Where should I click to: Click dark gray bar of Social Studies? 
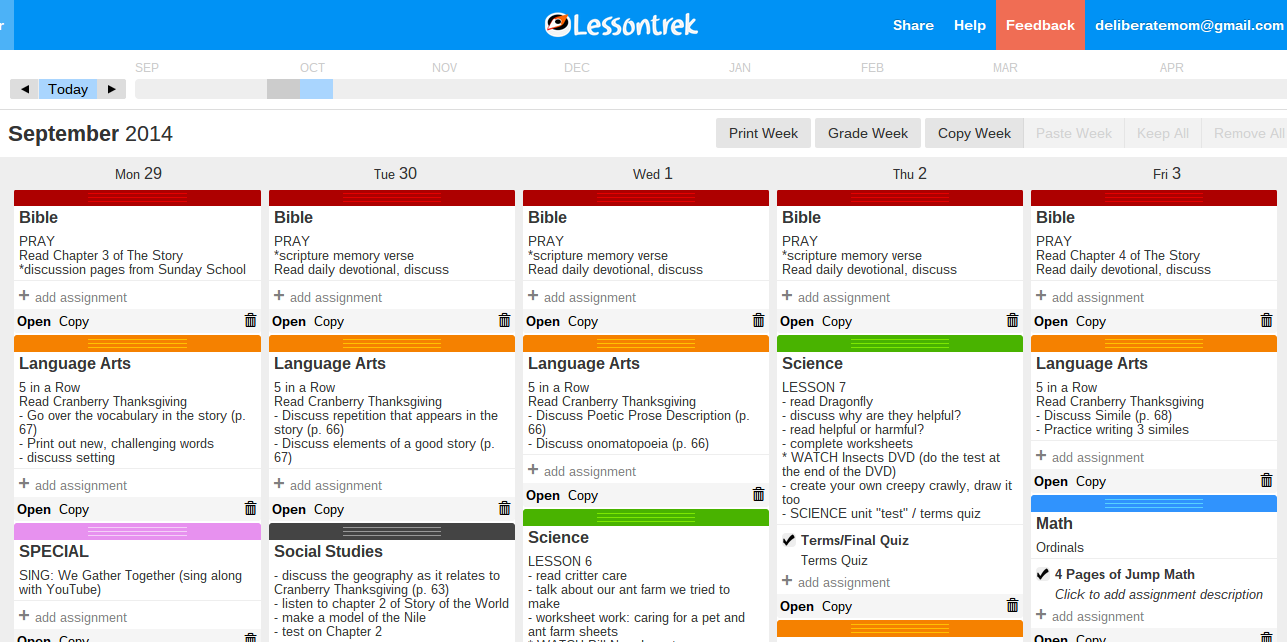pos(392,532)
